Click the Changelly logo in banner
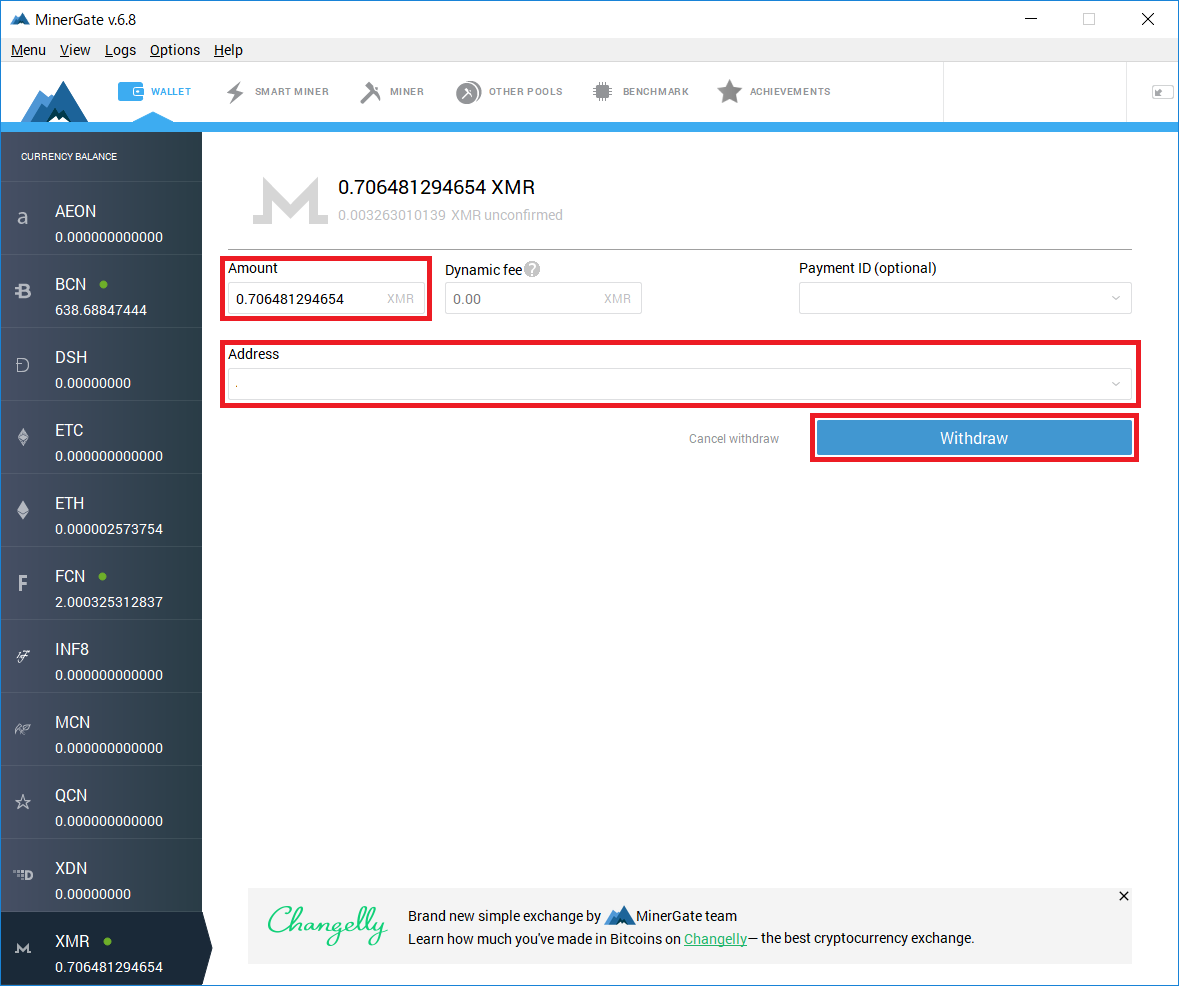1179x986 pixels. [327, 924]
